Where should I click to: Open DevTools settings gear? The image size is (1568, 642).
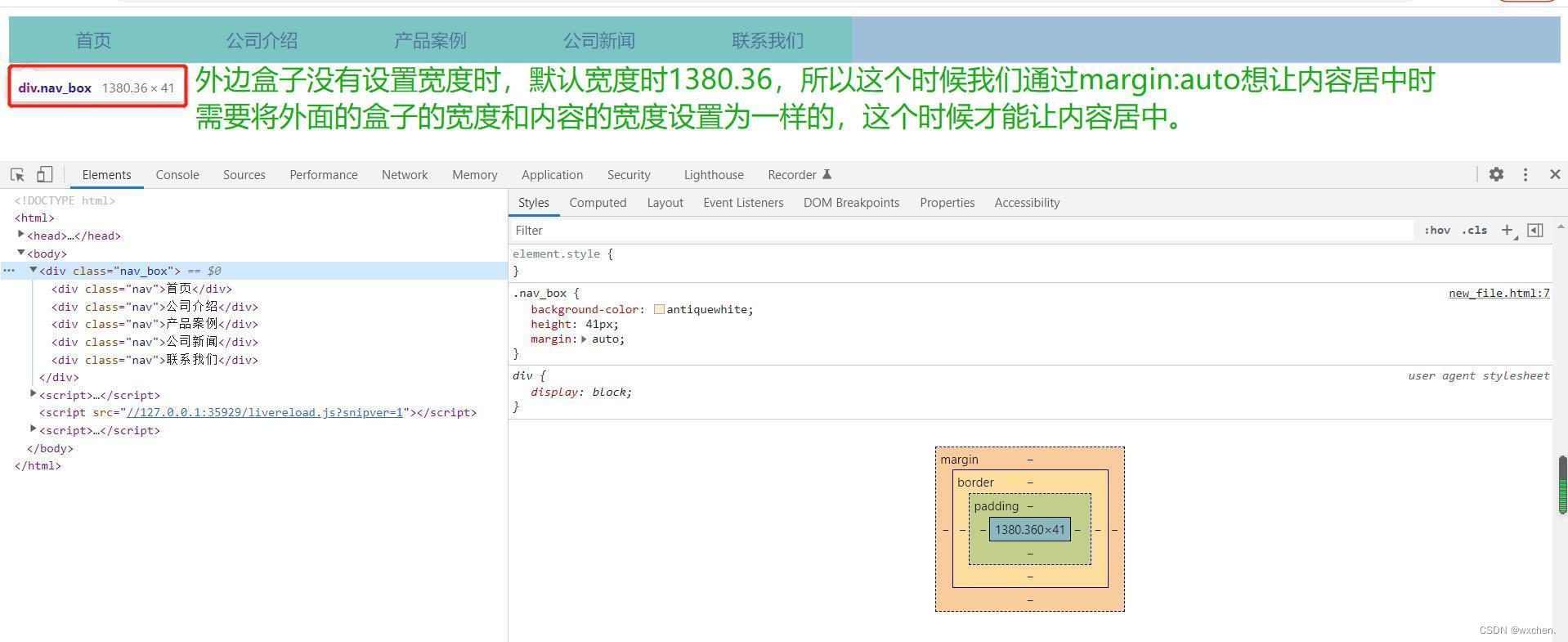[1496, 174]
